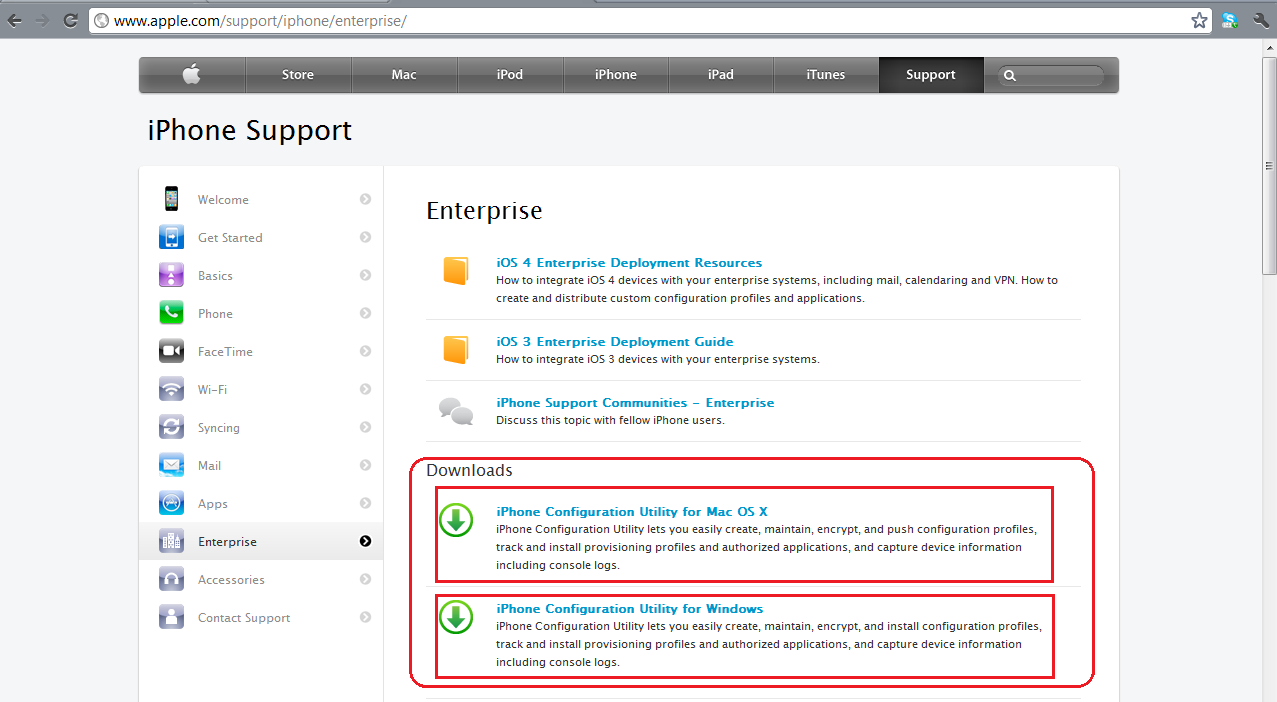Open the Store tab
This screenshot has width=1277, height=702.
point(298,75)
